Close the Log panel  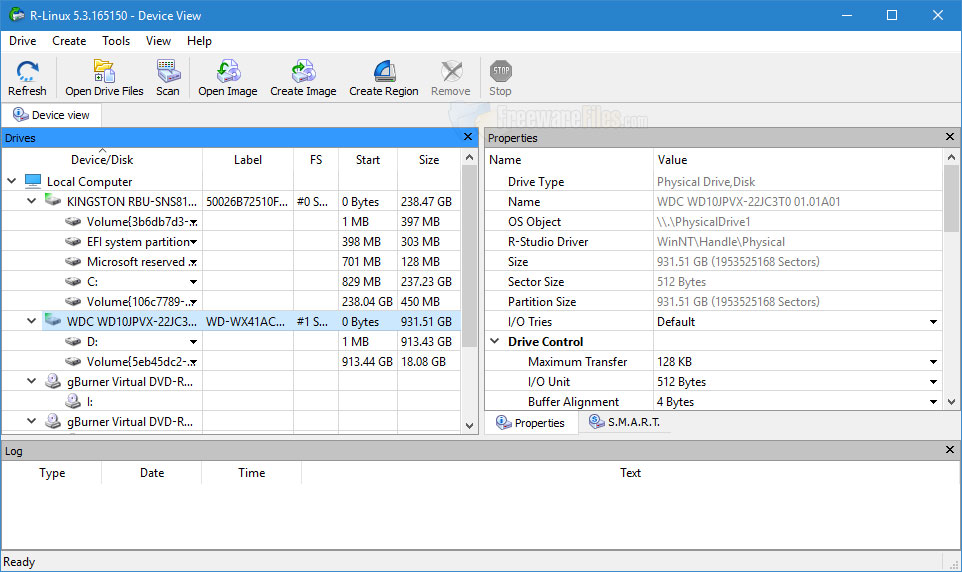point(950,450)
